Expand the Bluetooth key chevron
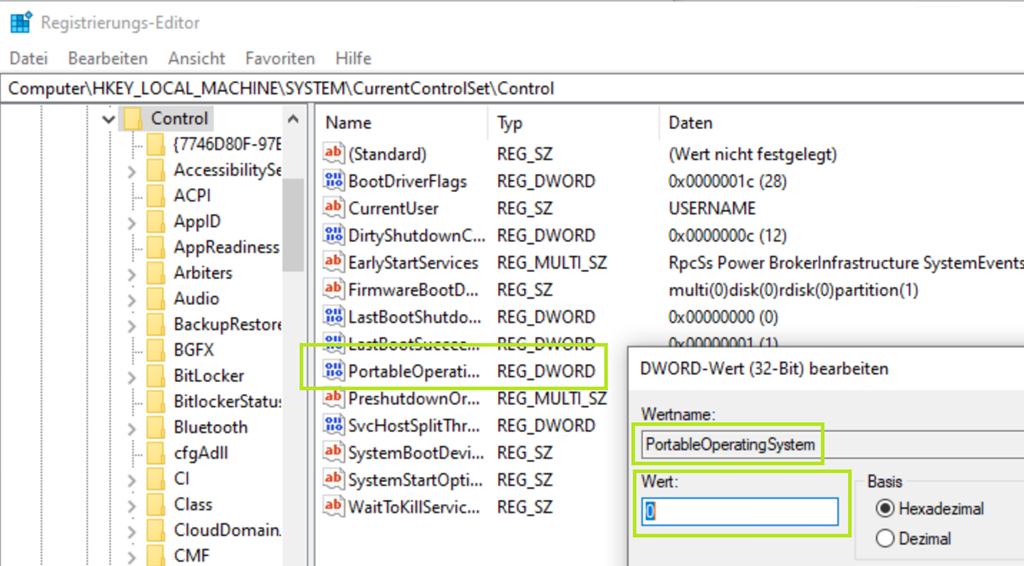 132,427
